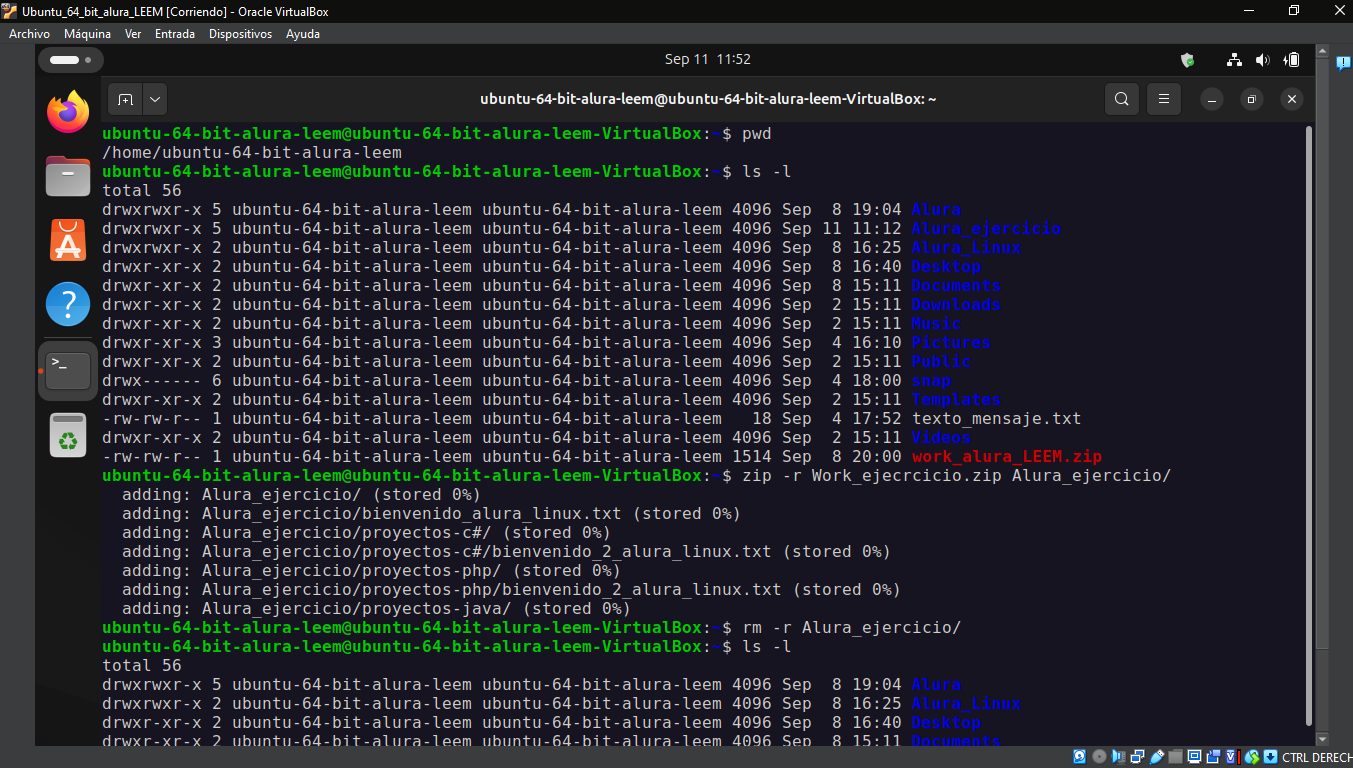Open the terminal hamburger menu

tap(1164, 99)
